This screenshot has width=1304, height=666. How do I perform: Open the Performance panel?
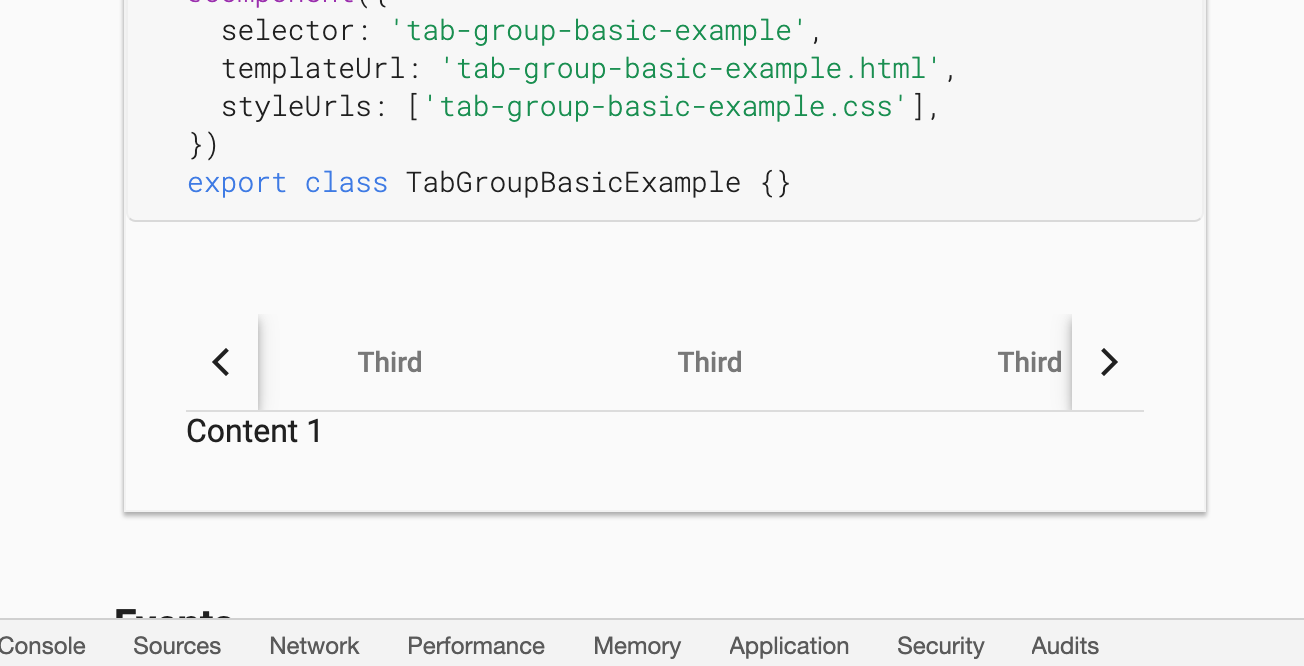tap(475, 646)
